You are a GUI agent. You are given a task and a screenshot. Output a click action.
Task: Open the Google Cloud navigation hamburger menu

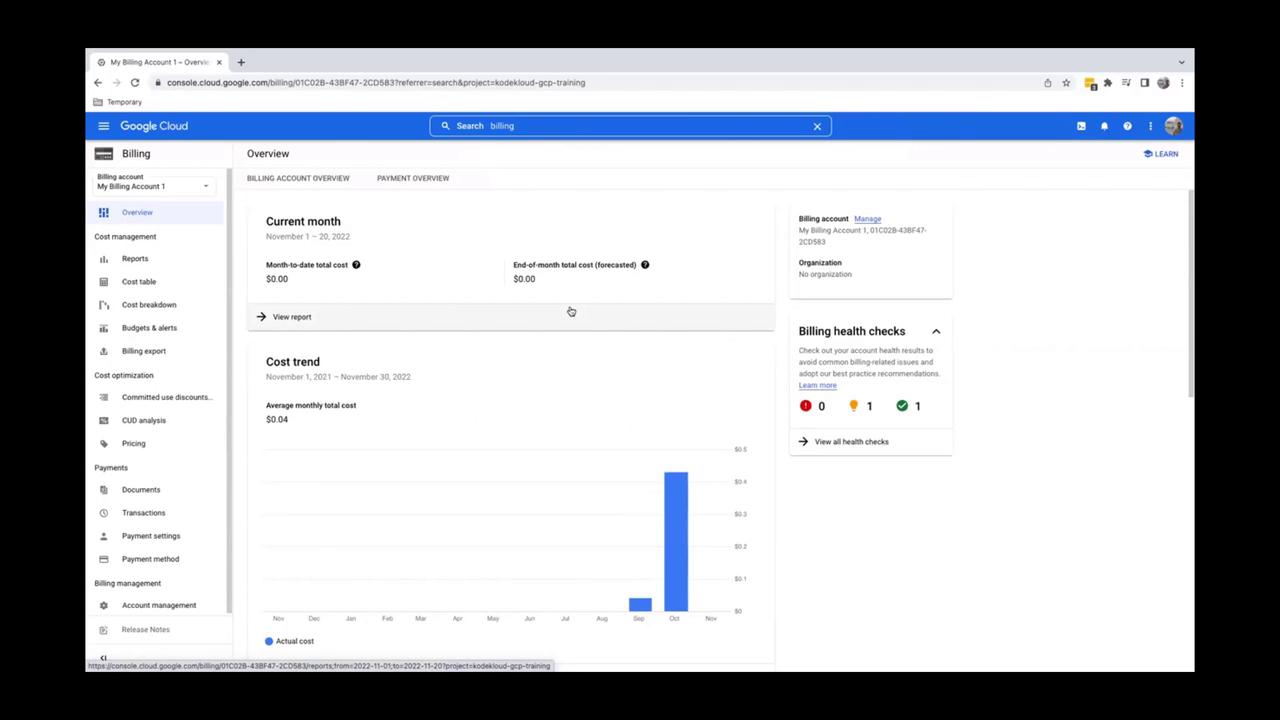[x=103, y=126]
